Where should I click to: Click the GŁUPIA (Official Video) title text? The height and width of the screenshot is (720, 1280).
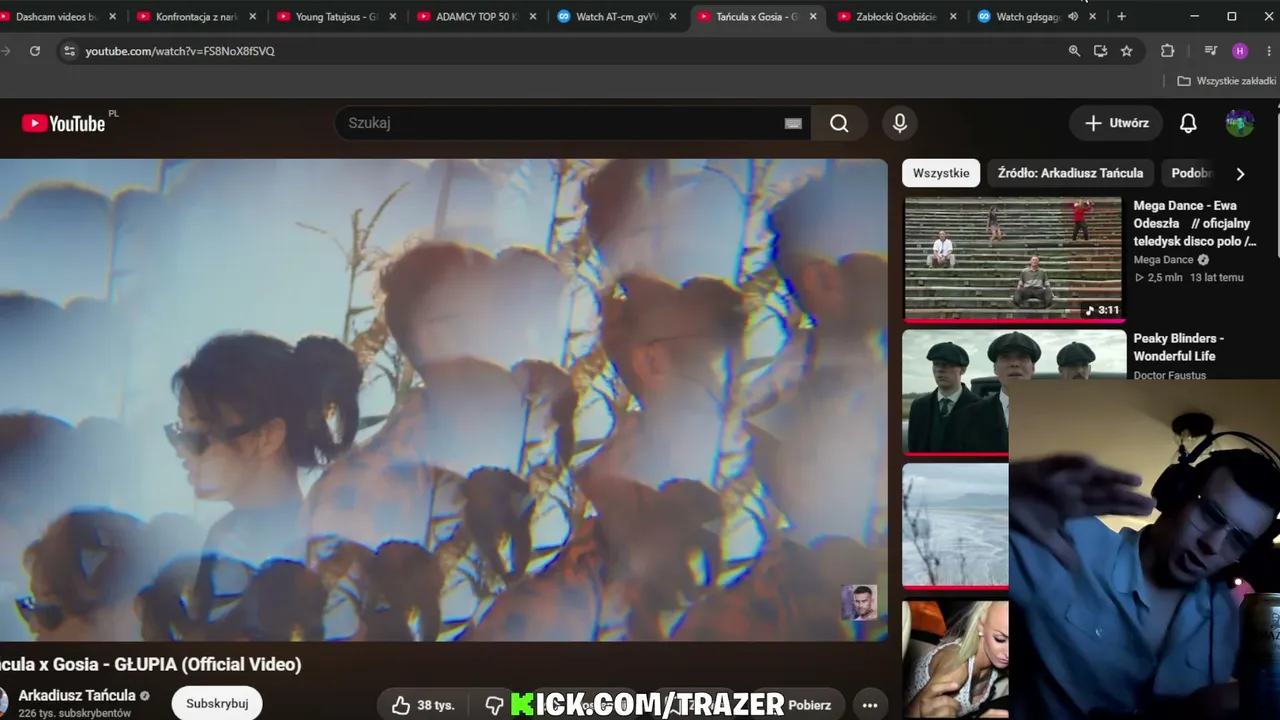coord(208,664)
